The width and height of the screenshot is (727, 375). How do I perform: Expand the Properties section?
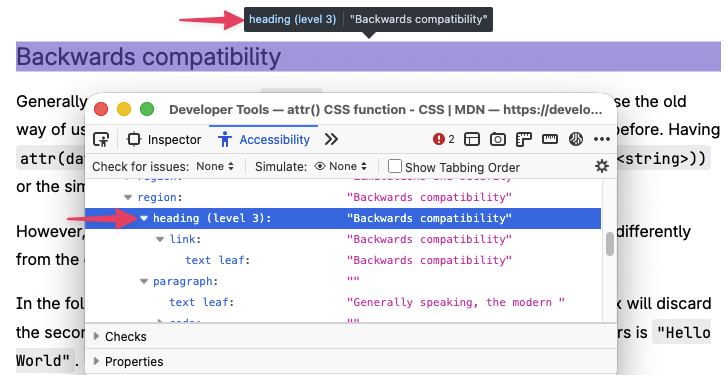tap(351, 362)
